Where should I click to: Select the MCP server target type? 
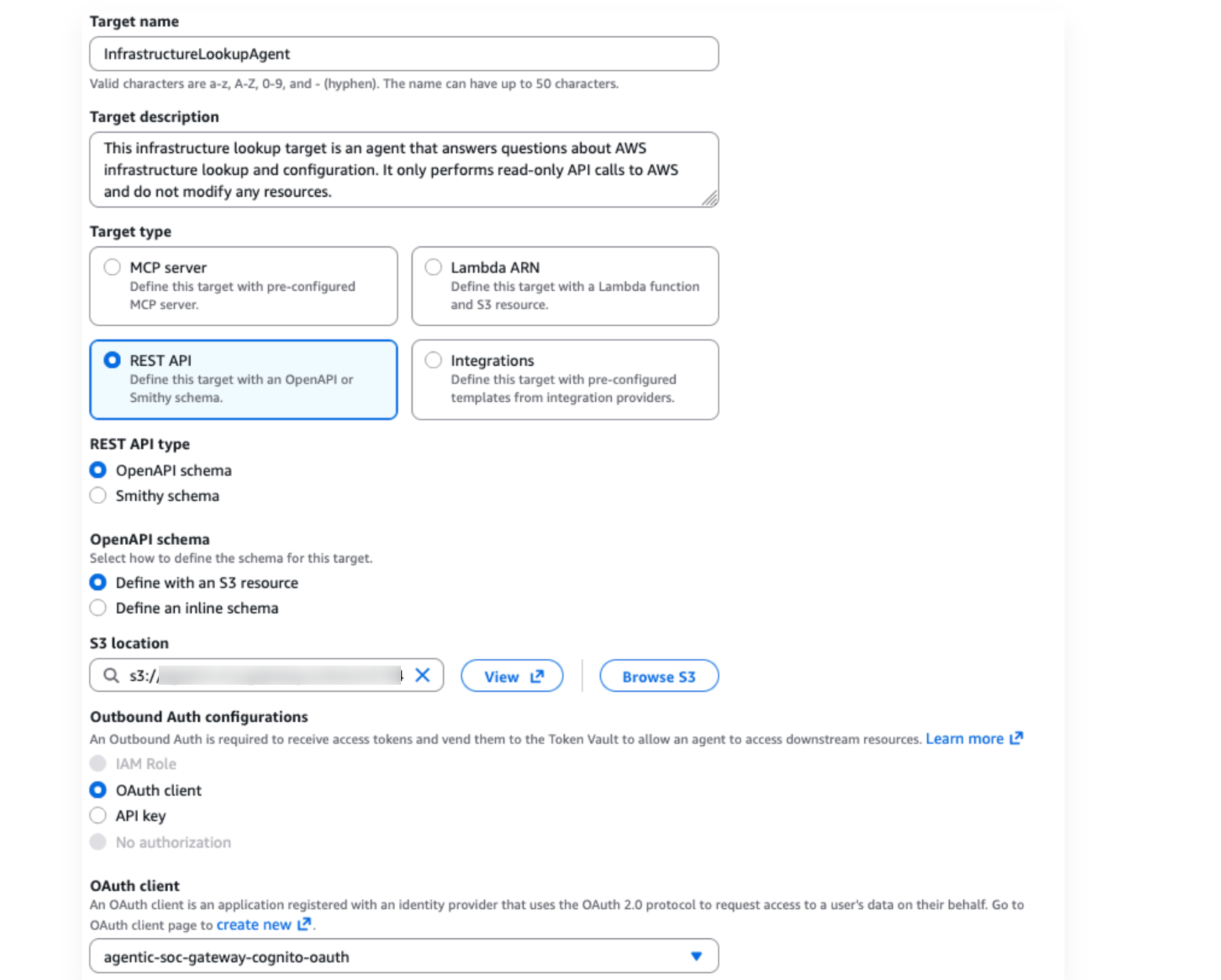pos(112,267)
